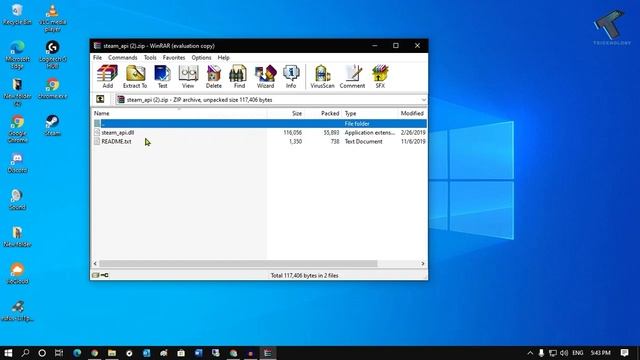The height and width of the screenshot is (360, 640).
Task: Select the README.txt file row
Action: pyautogui.click(x=260, y=142)
